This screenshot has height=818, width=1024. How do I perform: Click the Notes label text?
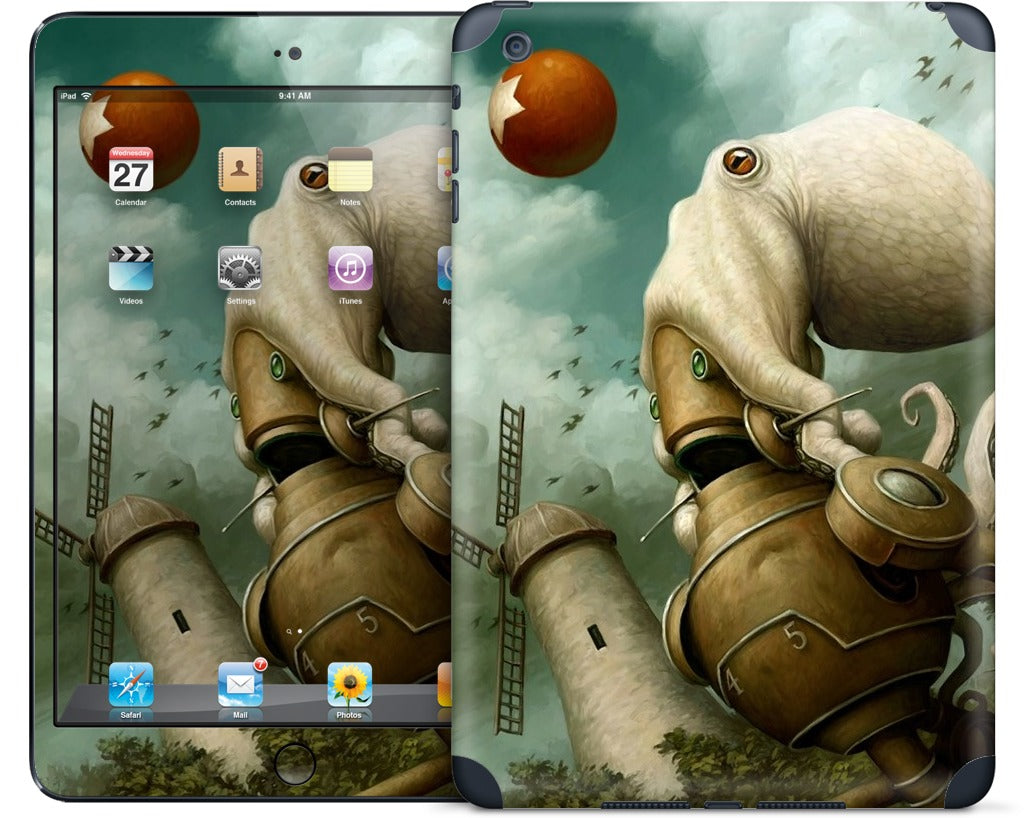click(350, 202)
